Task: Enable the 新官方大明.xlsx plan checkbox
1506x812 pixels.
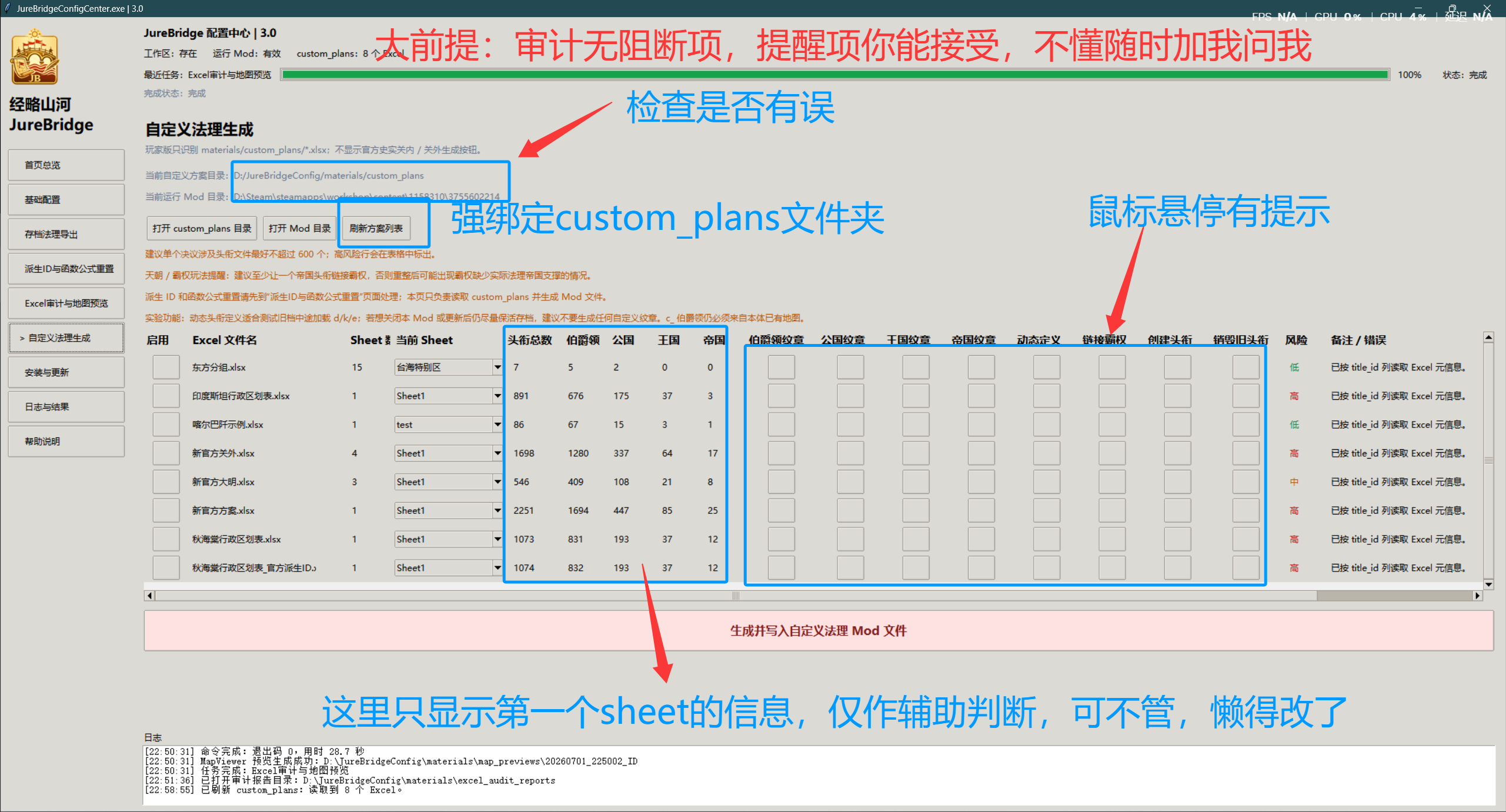Action: 166,482
